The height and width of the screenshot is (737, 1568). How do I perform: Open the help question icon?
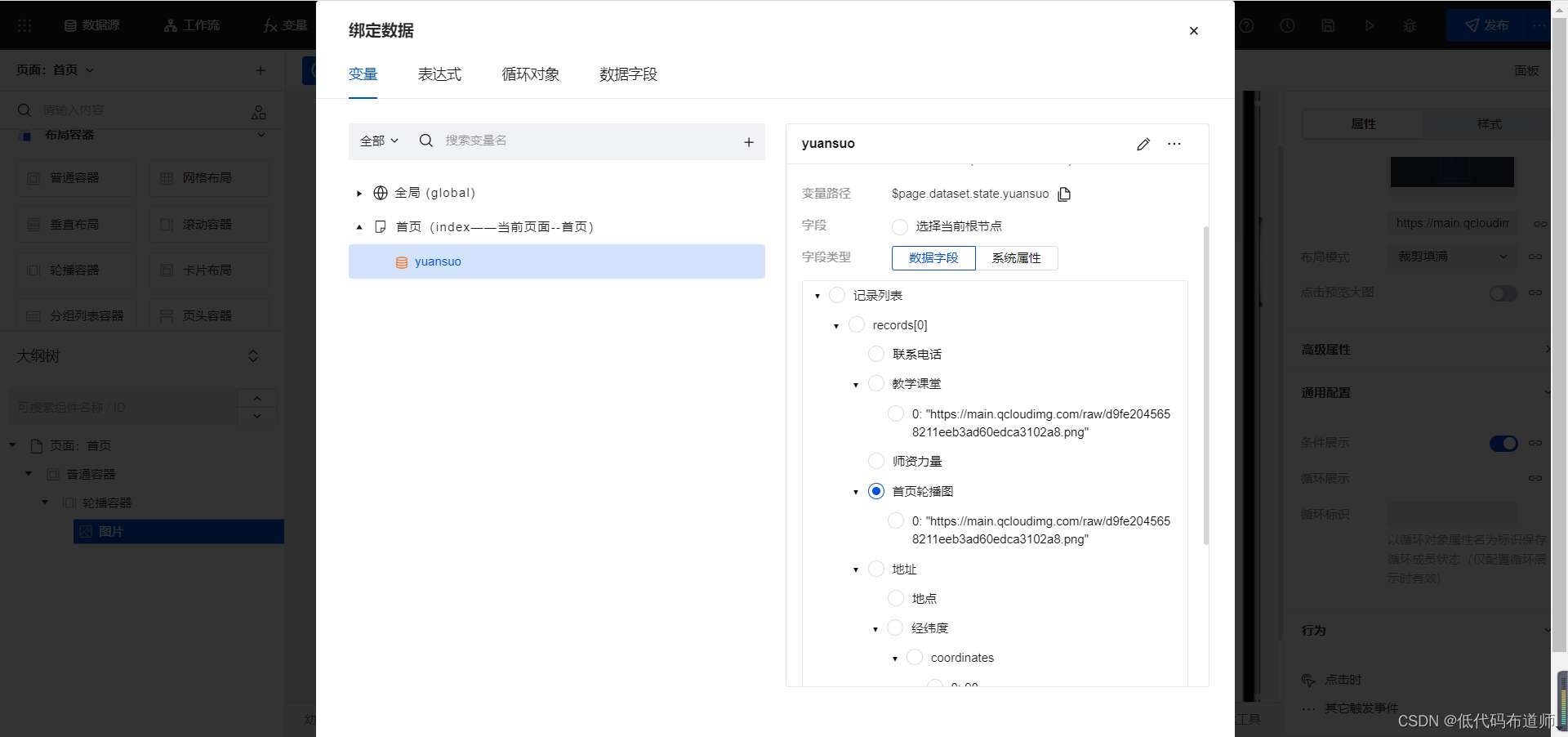click(1247, 25)
